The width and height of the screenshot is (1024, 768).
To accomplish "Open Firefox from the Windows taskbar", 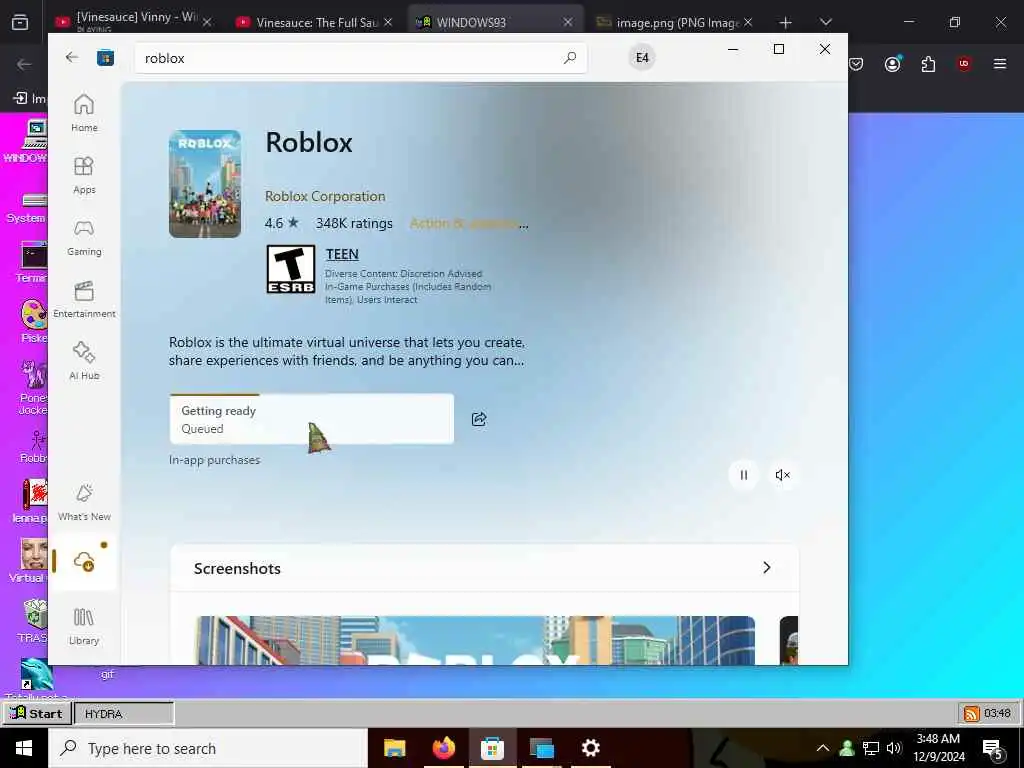I will [x=443, y=748].
